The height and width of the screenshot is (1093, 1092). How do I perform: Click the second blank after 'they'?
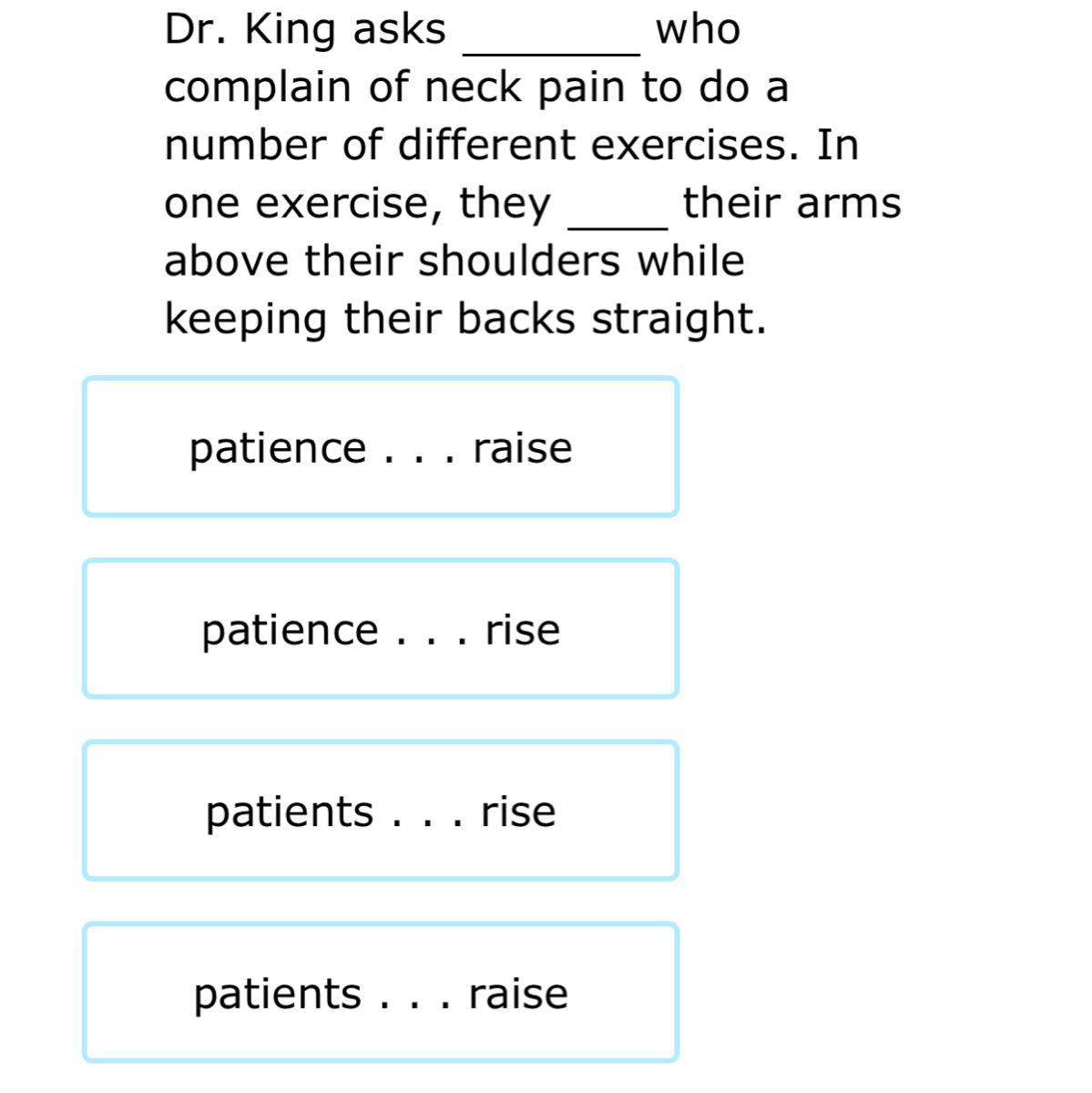click(x=618, y=215)
